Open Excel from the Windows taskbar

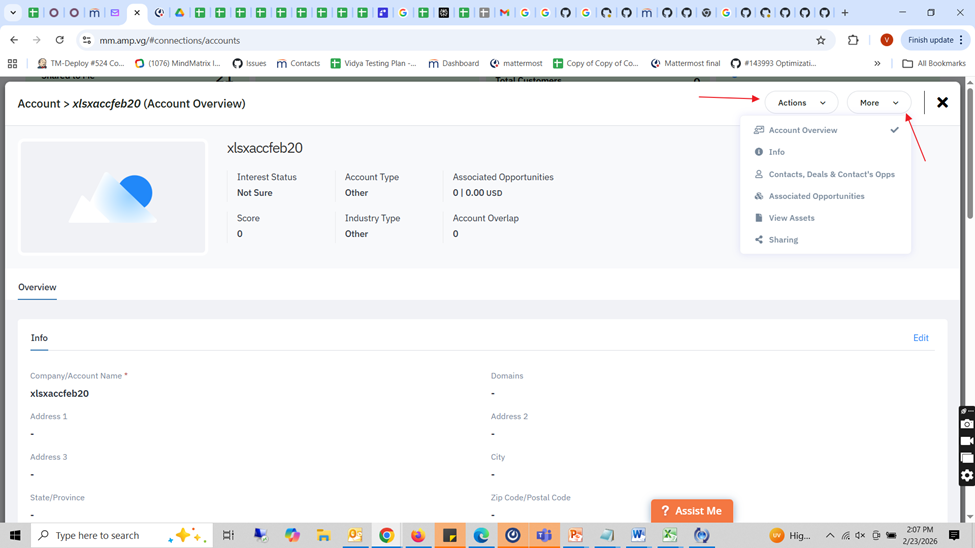point(670,535)
